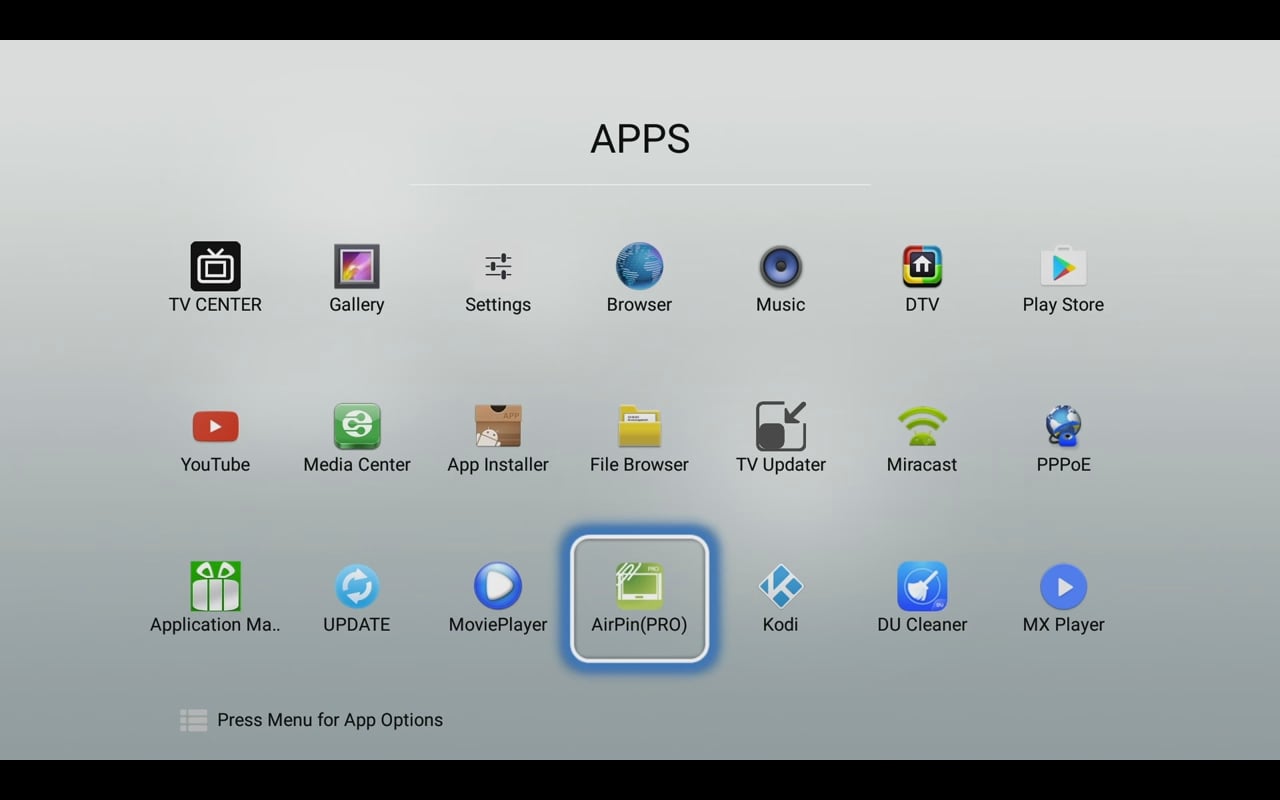This screenshot has width=1280, height=800.
Task: Launch the YouTube app
Action: click(215, 427)
